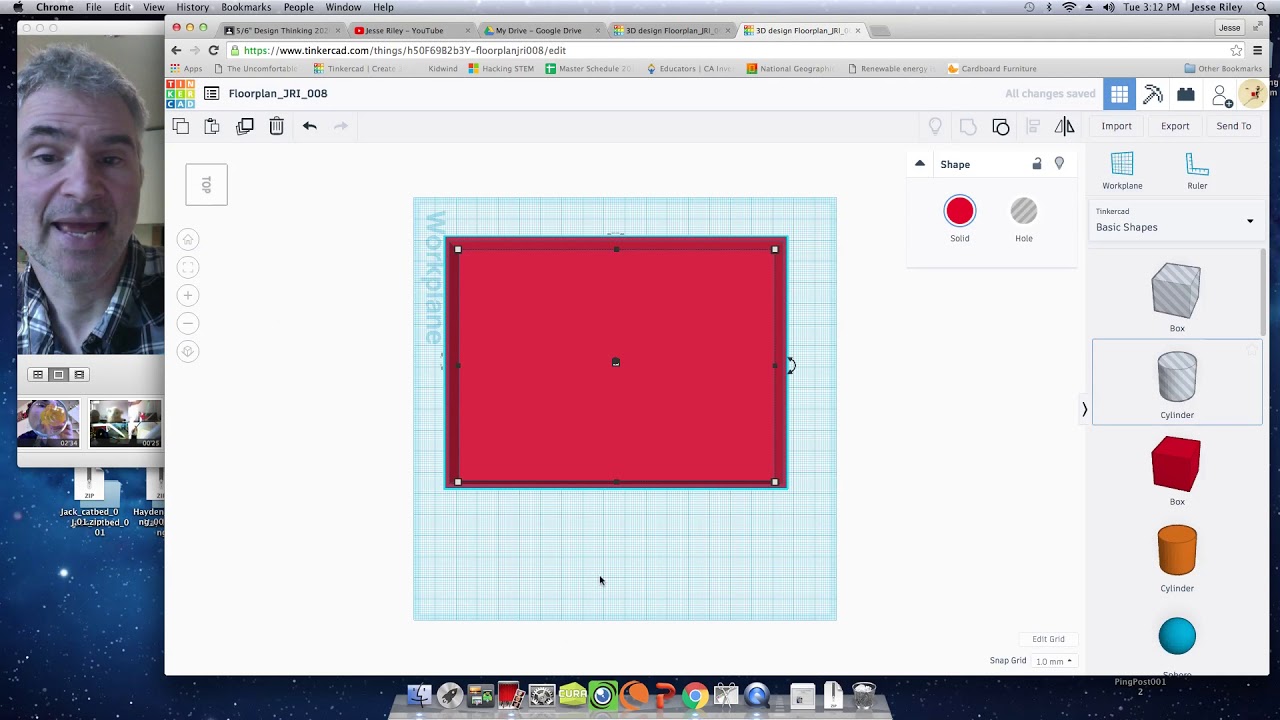Open the Cardboard Furniture bookmark
Image resolution: width=1280 pixels, height=720 pixels.
click(x=992, y=69)
